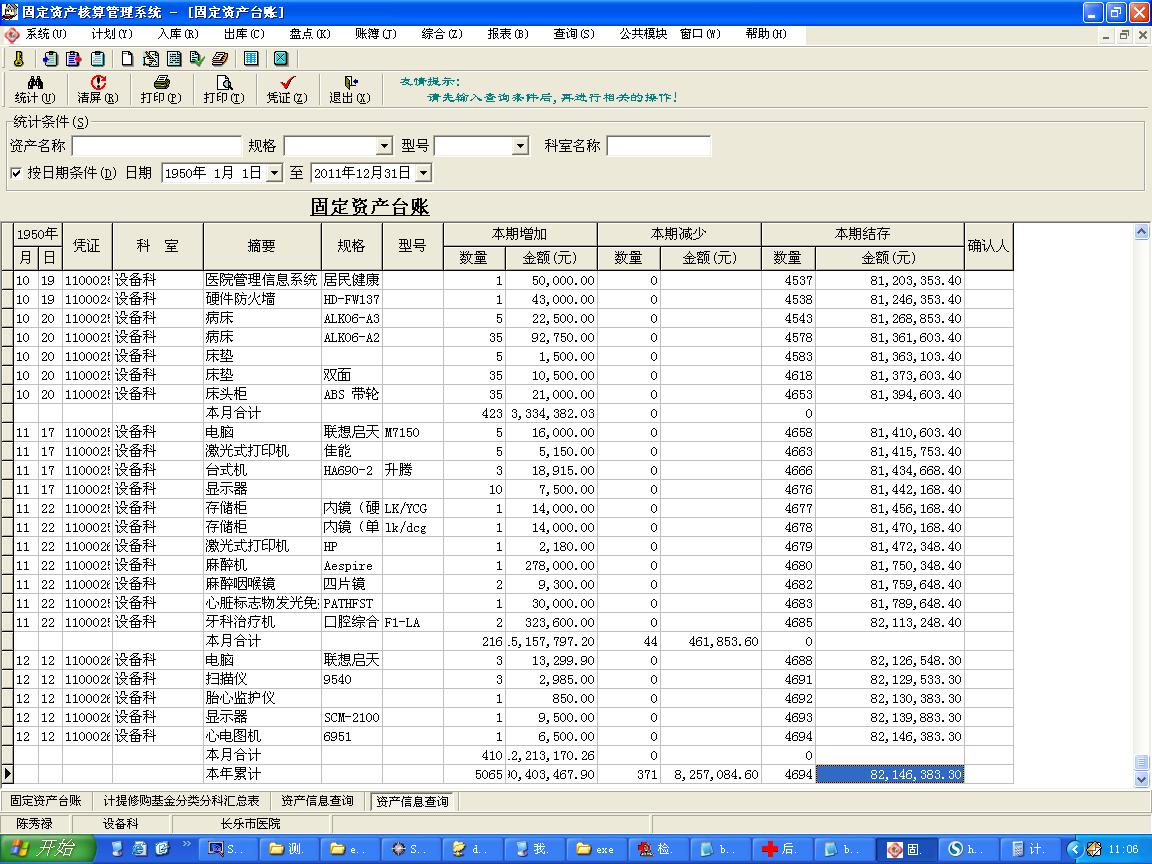Click the 摘要 column header
The image size is (1152, 864).
coord(262,246)
